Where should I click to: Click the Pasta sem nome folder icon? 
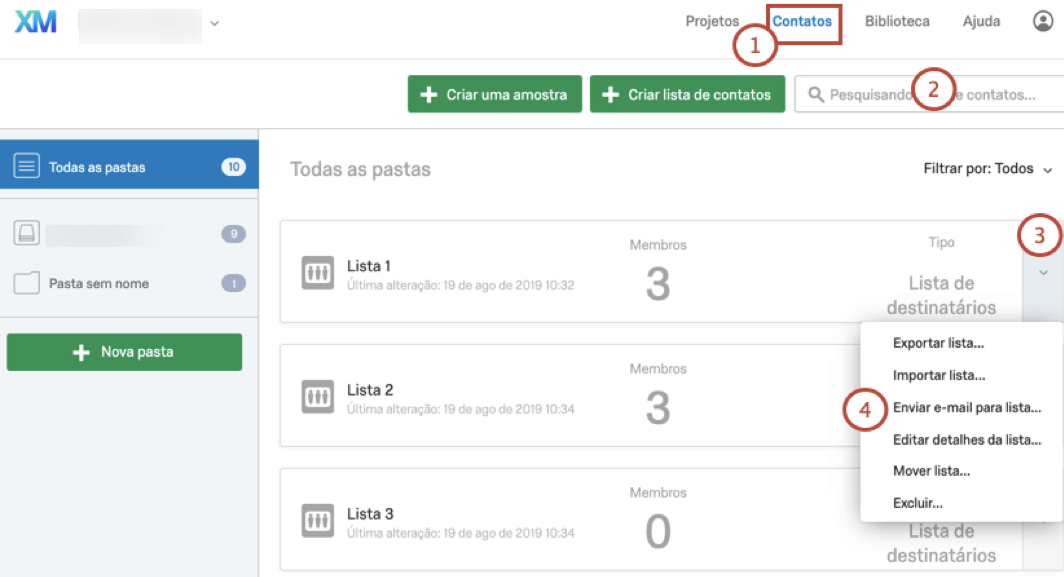point(26,283)
